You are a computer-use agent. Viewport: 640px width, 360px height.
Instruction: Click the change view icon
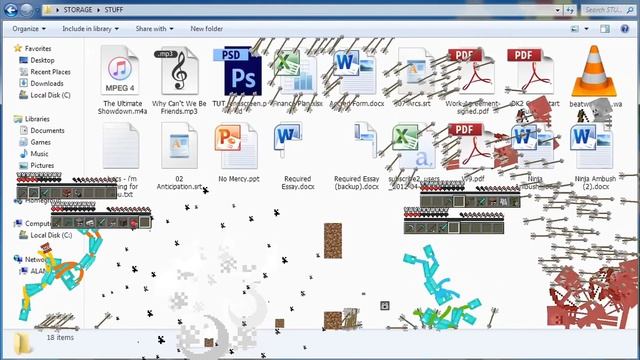[x=575, y=29]
